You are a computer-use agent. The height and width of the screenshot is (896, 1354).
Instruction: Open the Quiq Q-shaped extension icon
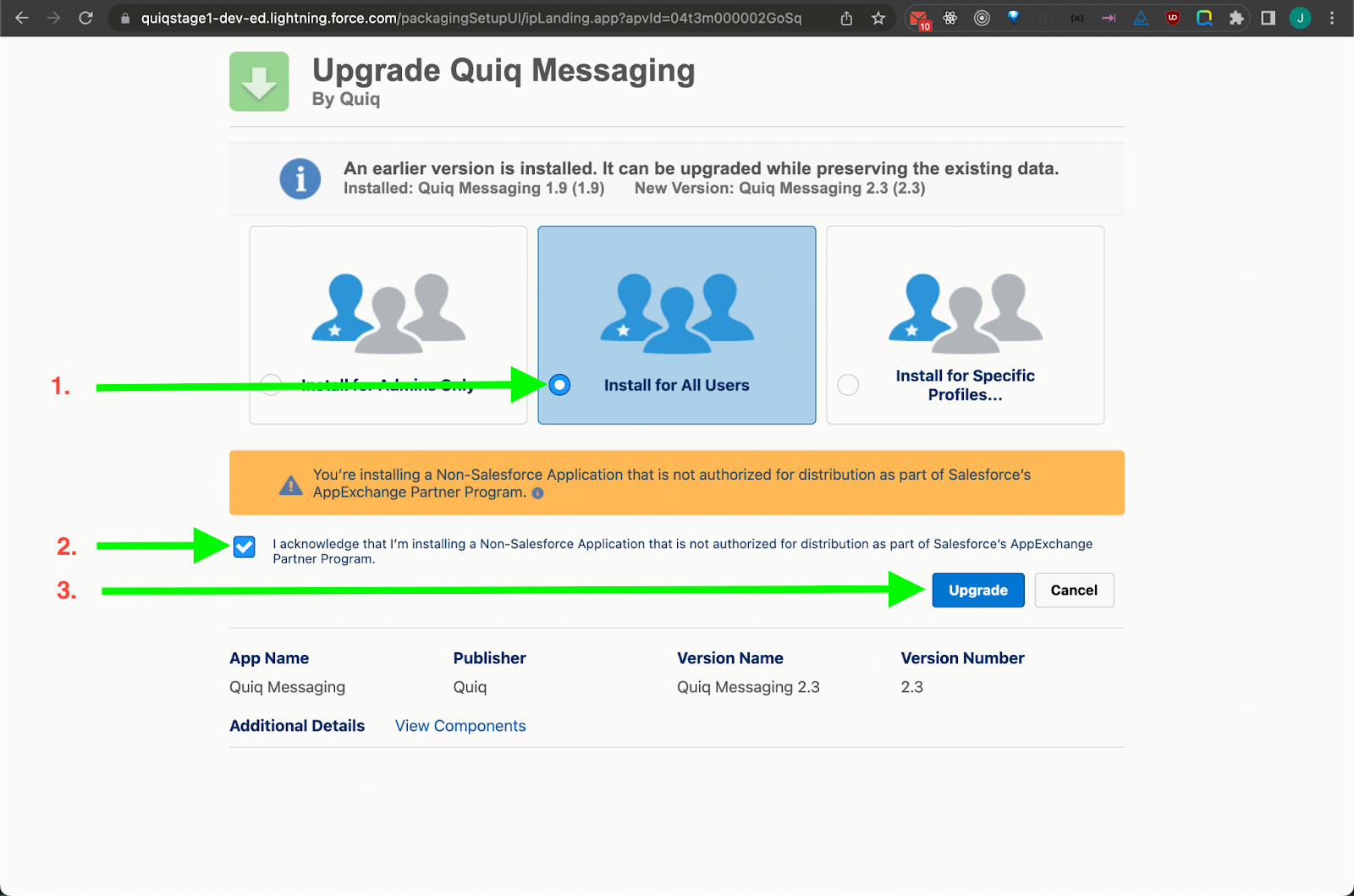coord(1204,18)
